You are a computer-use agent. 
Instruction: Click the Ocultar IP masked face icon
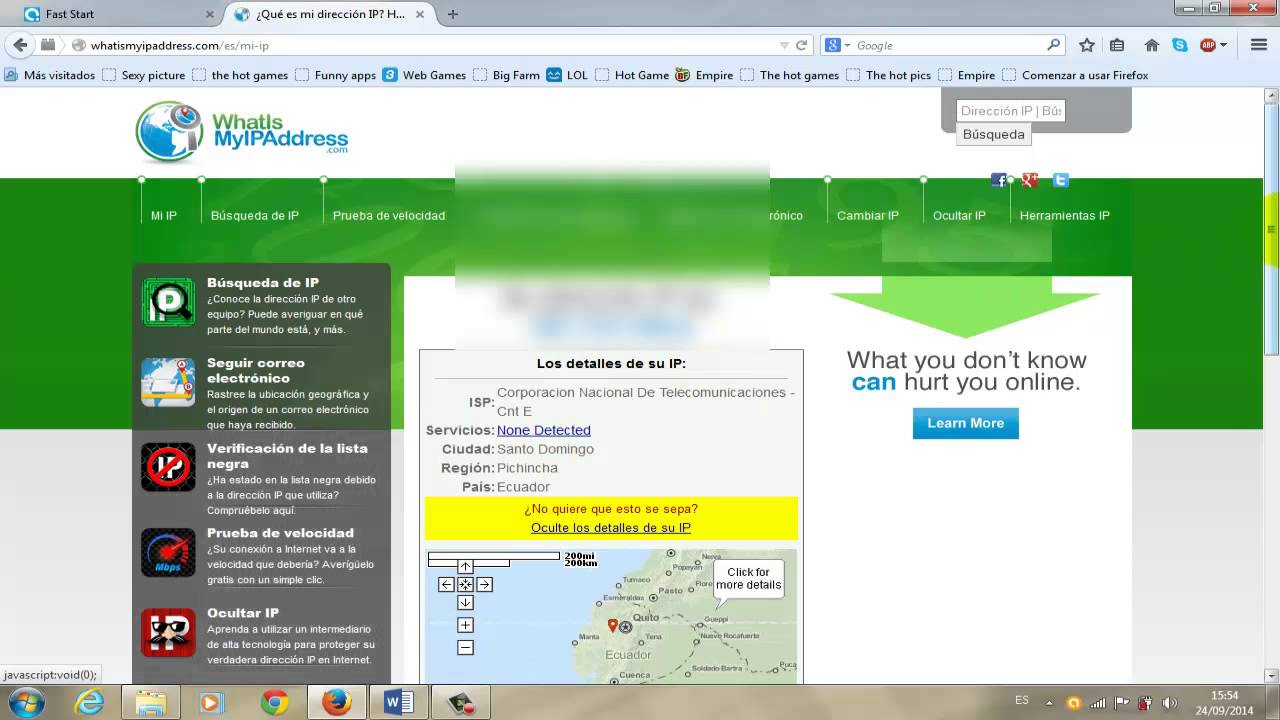[x=168, y=632]
